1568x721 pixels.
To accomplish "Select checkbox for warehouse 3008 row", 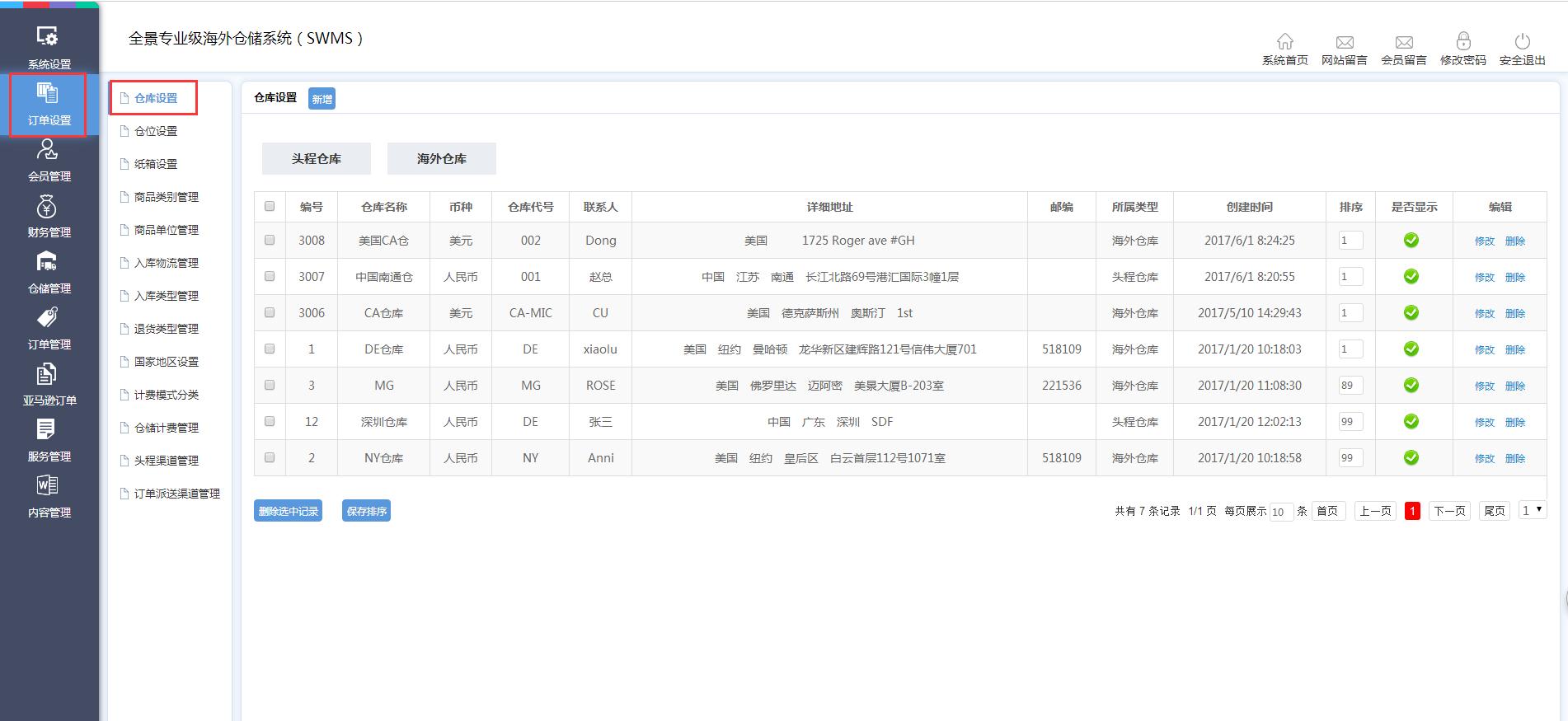I will pyautogui.click(x=270, y=241).
